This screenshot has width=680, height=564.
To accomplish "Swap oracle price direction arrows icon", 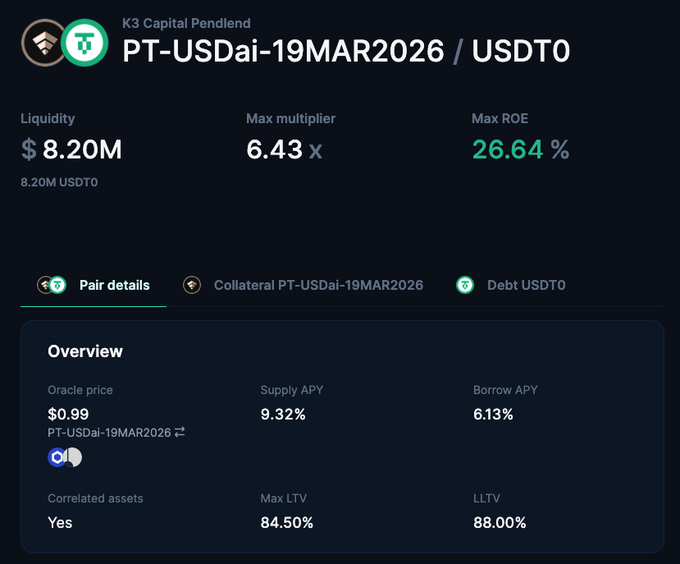I will [x=180, y=432].
